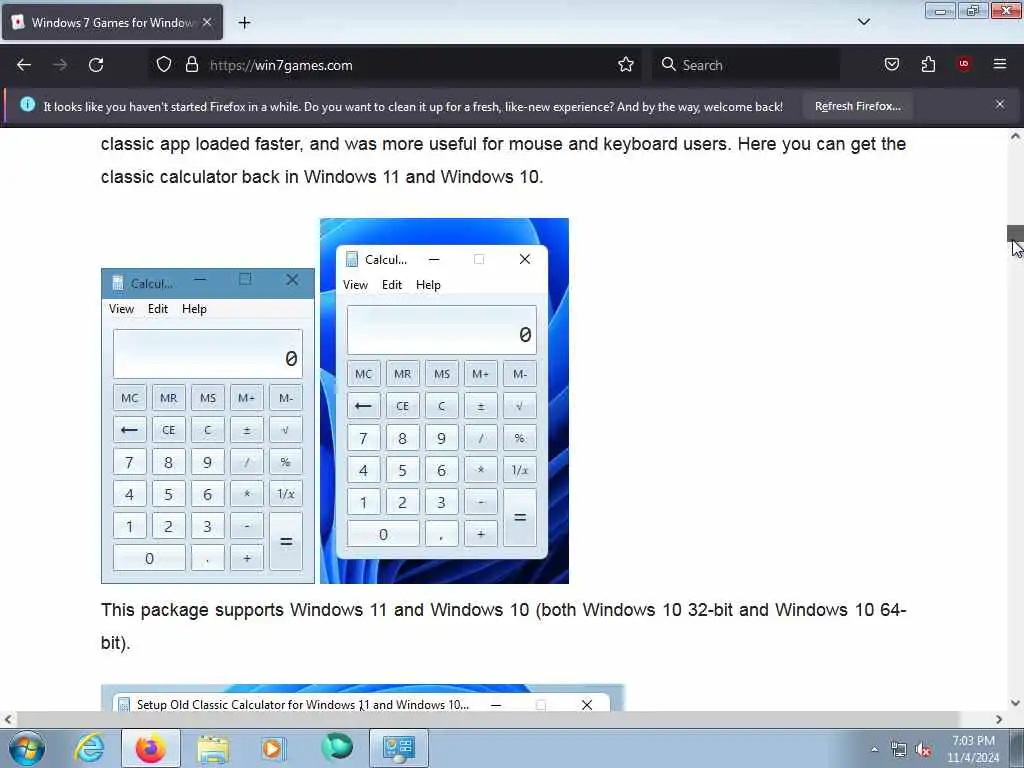Click the 'This package supports Windows 11' paragraph
The width and height of the screenshot is (1024, 768).
[x=504, y=626]
